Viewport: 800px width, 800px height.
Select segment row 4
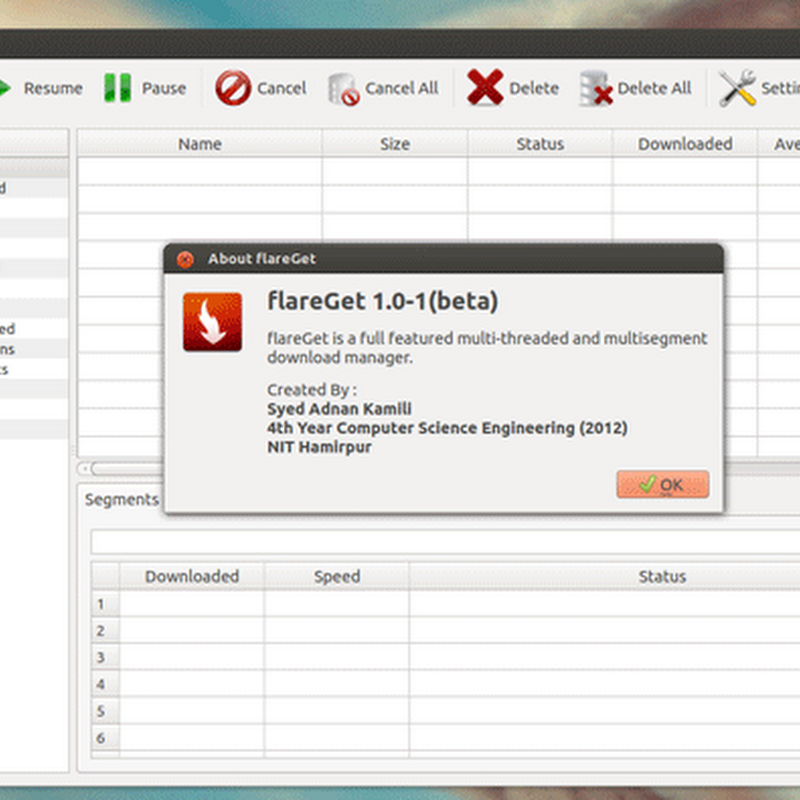coord(105,684)
